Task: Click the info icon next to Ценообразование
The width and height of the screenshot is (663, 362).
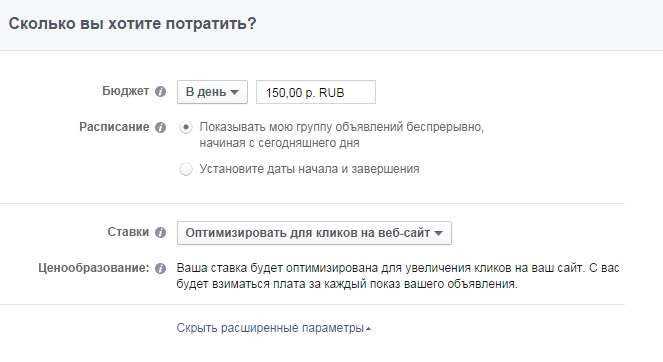Action: [x=160, y=268]
